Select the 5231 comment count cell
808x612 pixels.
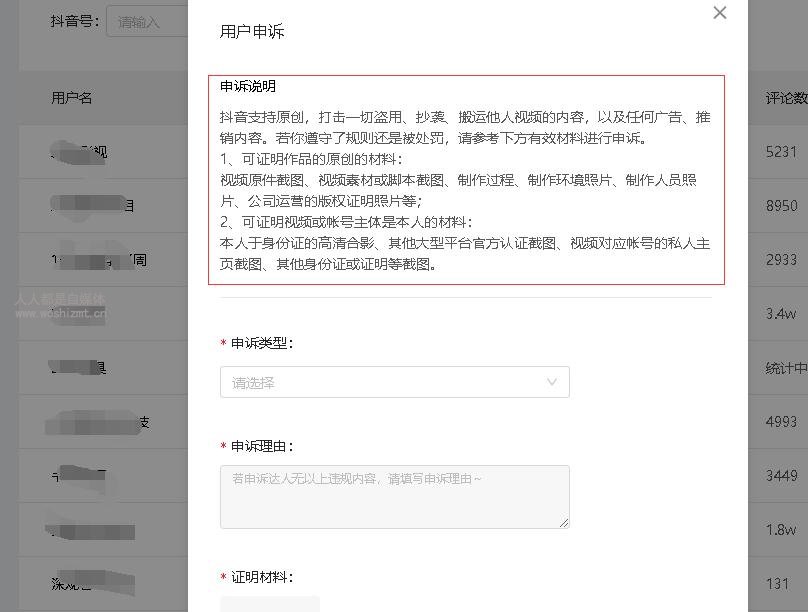click(x=781, y=152)
